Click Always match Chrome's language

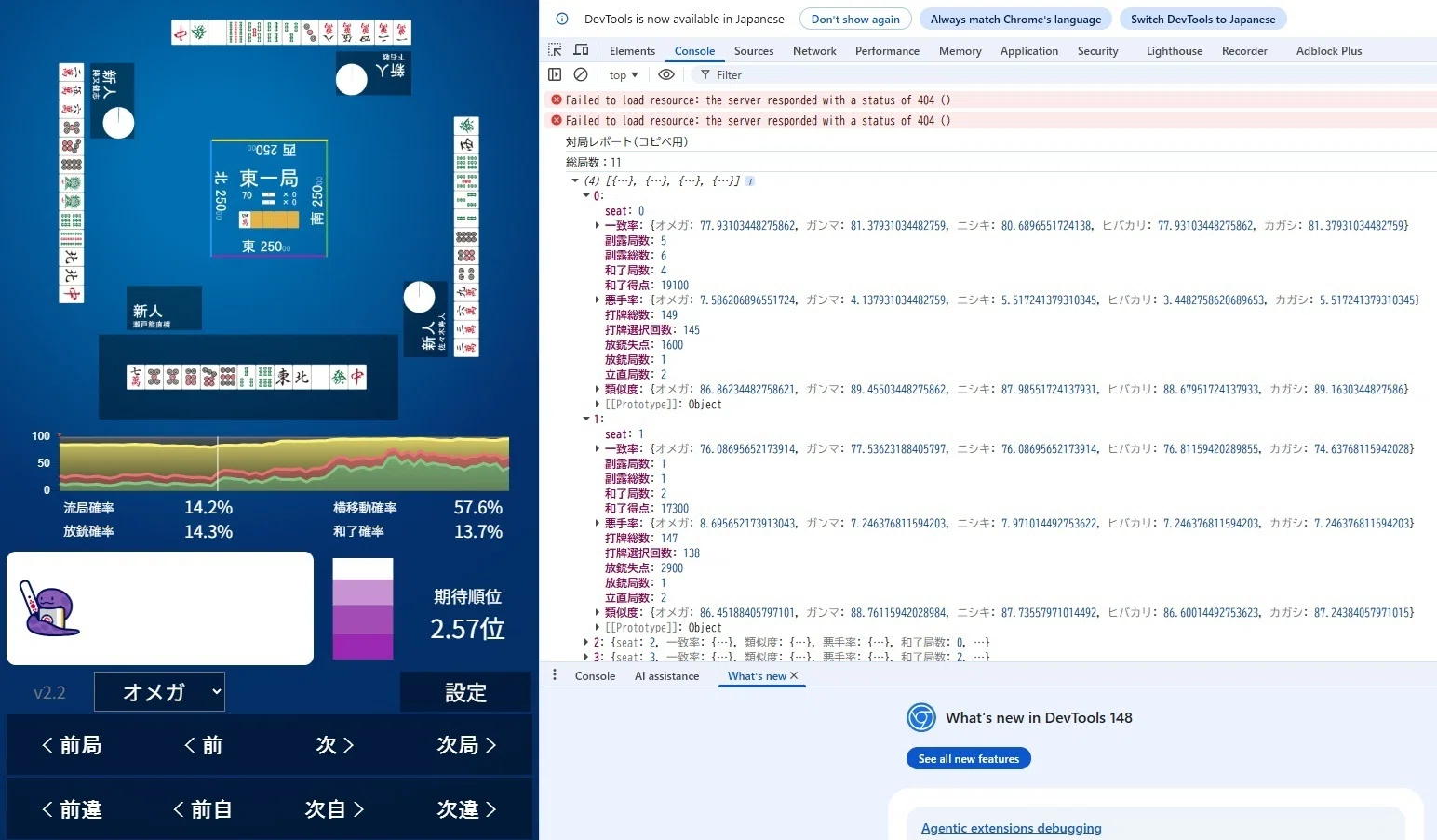pyautogui.click(x=1015, y=19)
